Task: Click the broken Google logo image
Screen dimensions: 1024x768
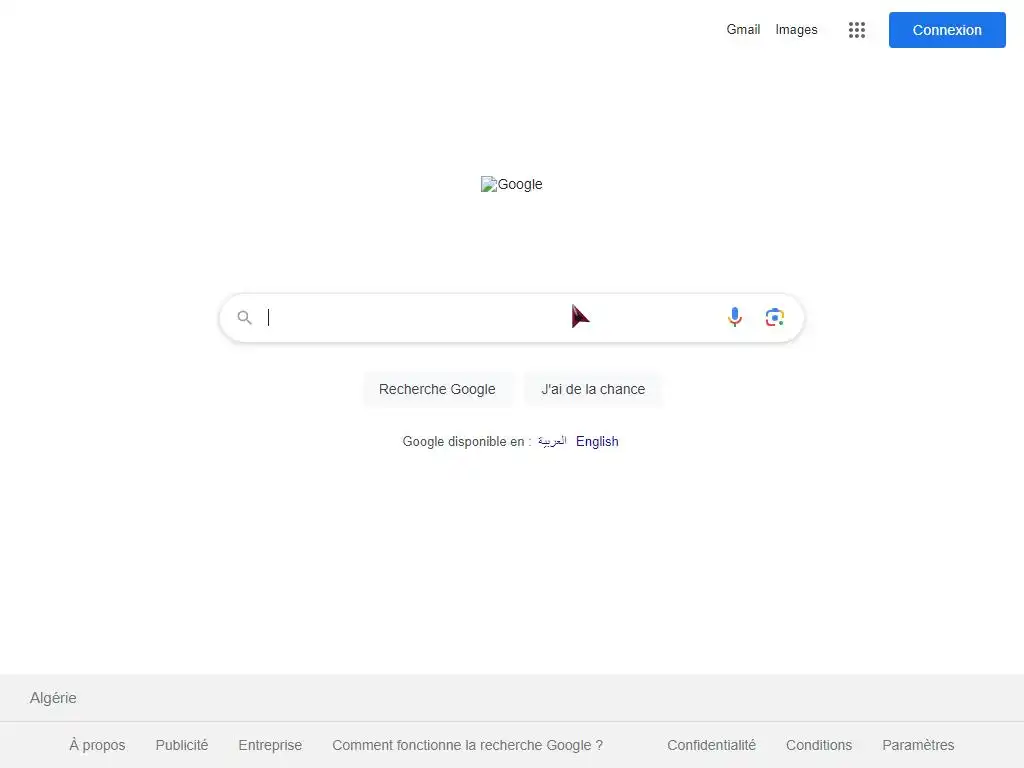Action: [511, 184]
